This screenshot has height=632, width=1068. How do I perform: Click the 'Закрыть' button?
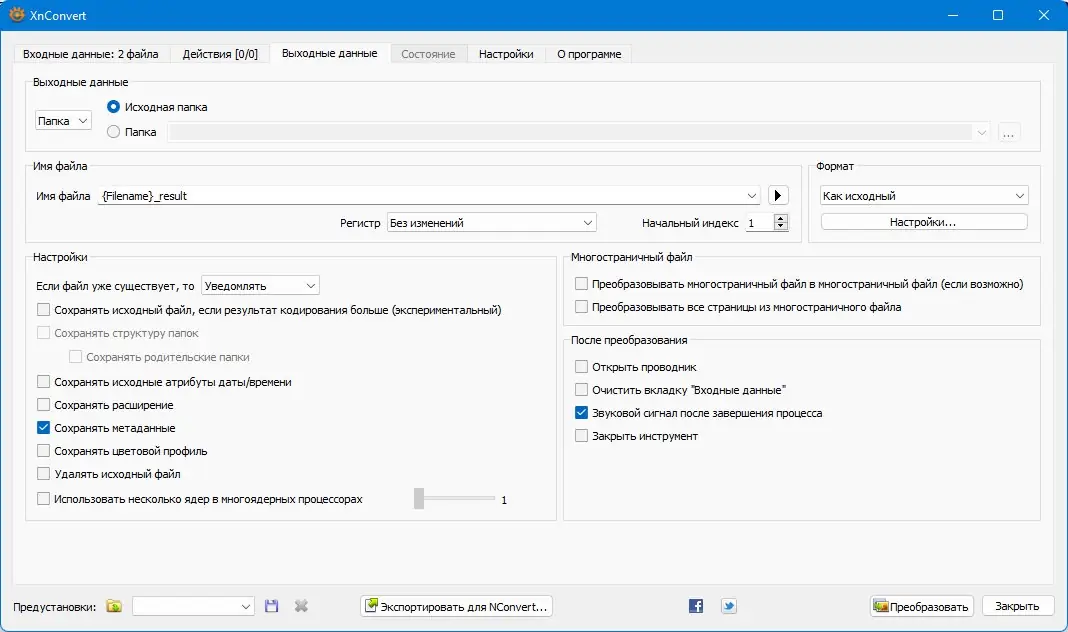click(x=1018, y=606)
